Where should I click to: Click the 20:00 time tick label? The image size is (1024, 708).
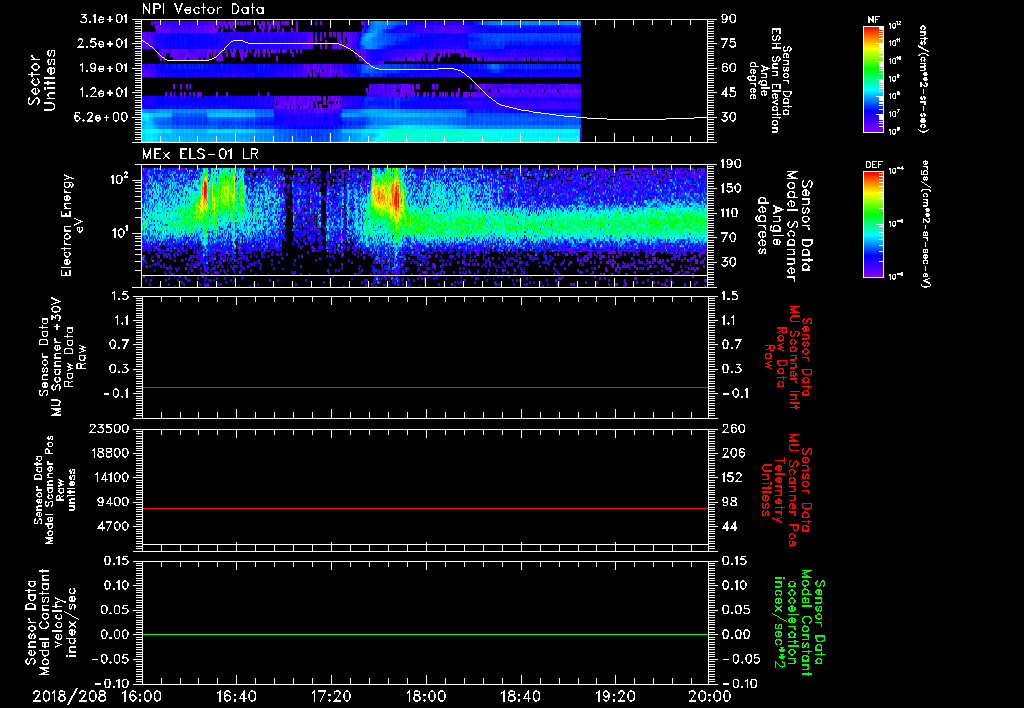710,696
